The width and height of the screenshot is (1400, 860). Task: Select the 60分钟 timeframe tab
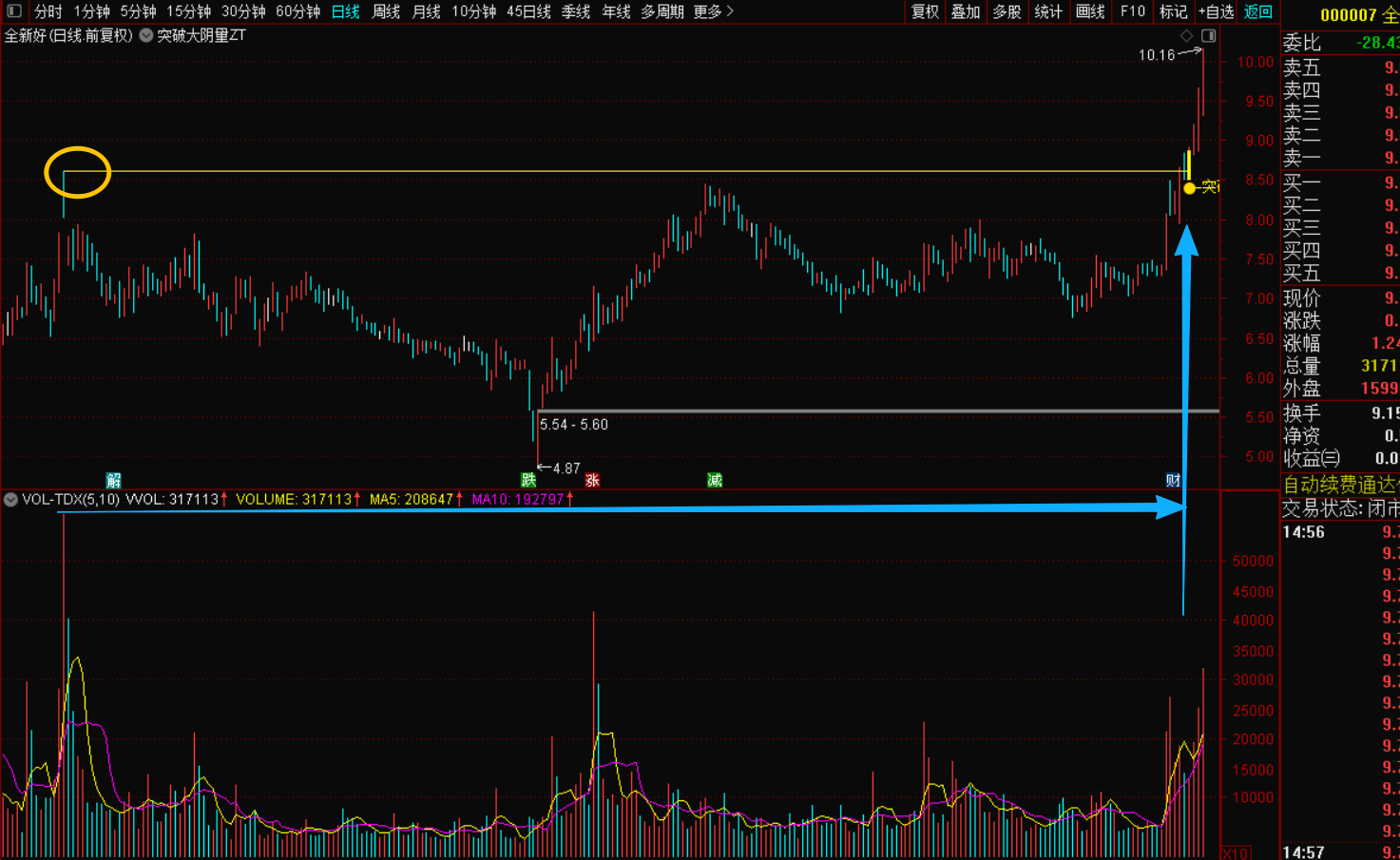click(297, 11)
